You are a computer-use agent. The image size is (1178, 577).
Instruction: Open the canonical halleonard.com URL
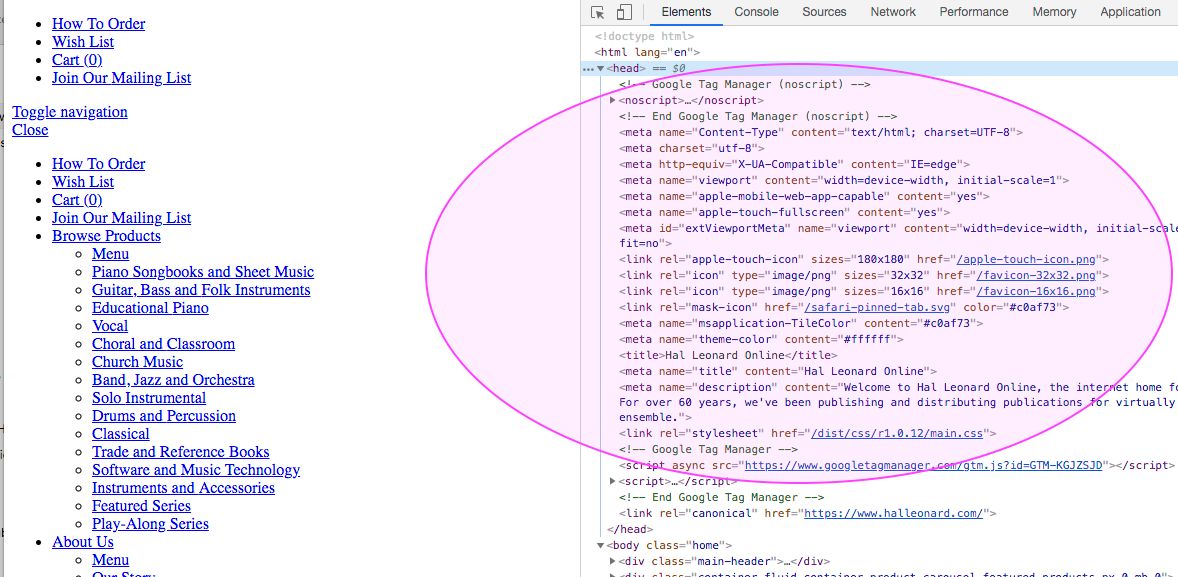pos(893,514)
